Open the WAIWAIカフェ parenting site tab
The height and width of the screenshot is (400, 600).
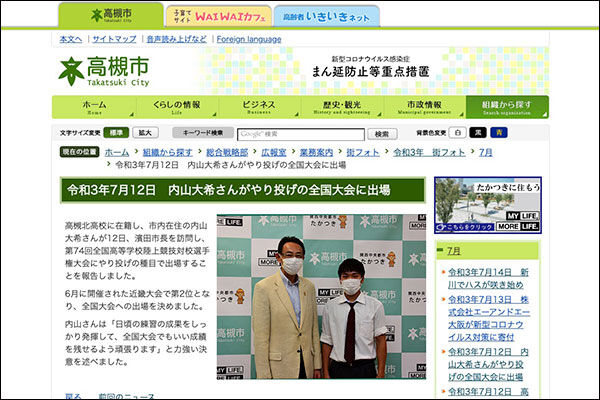219,16
